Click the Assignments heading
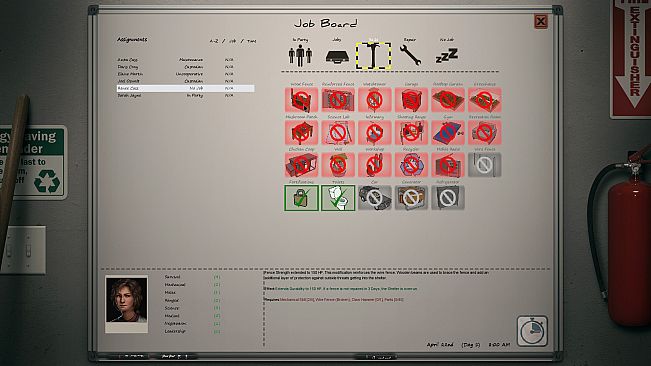Screen dimensions: 651x366 132,39
